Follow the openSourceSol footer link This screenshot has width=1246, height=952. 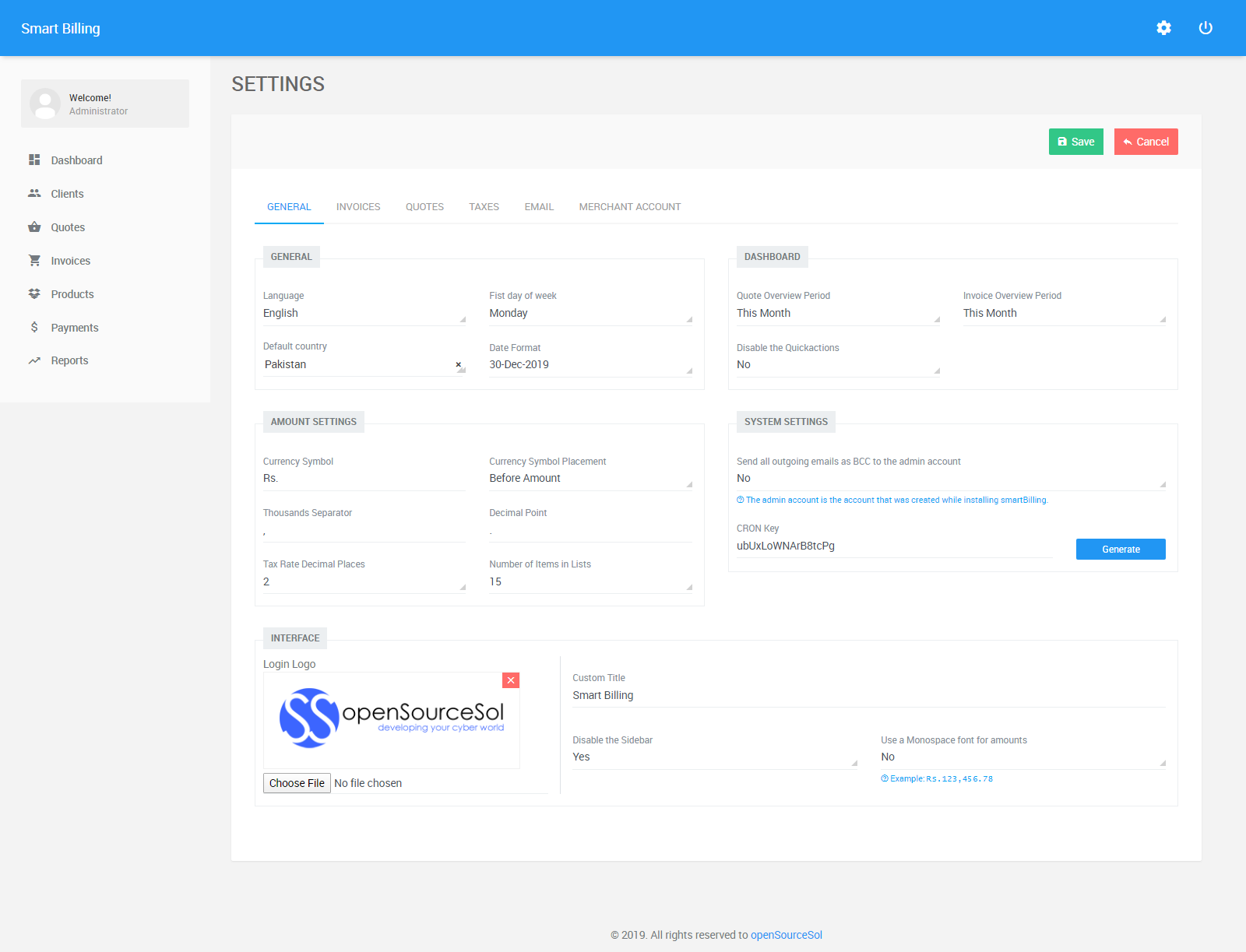[787, 935]
